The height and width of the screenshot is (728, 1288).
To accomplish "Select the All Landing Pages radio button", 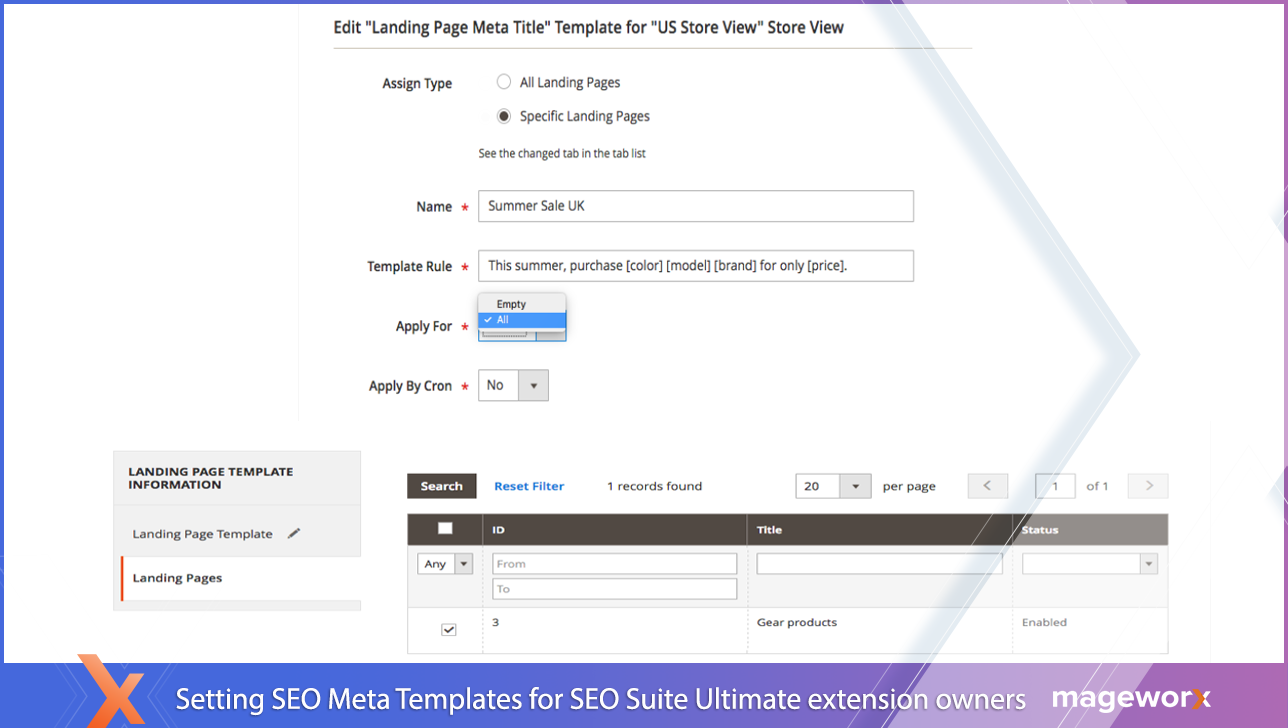I will 504,82.
